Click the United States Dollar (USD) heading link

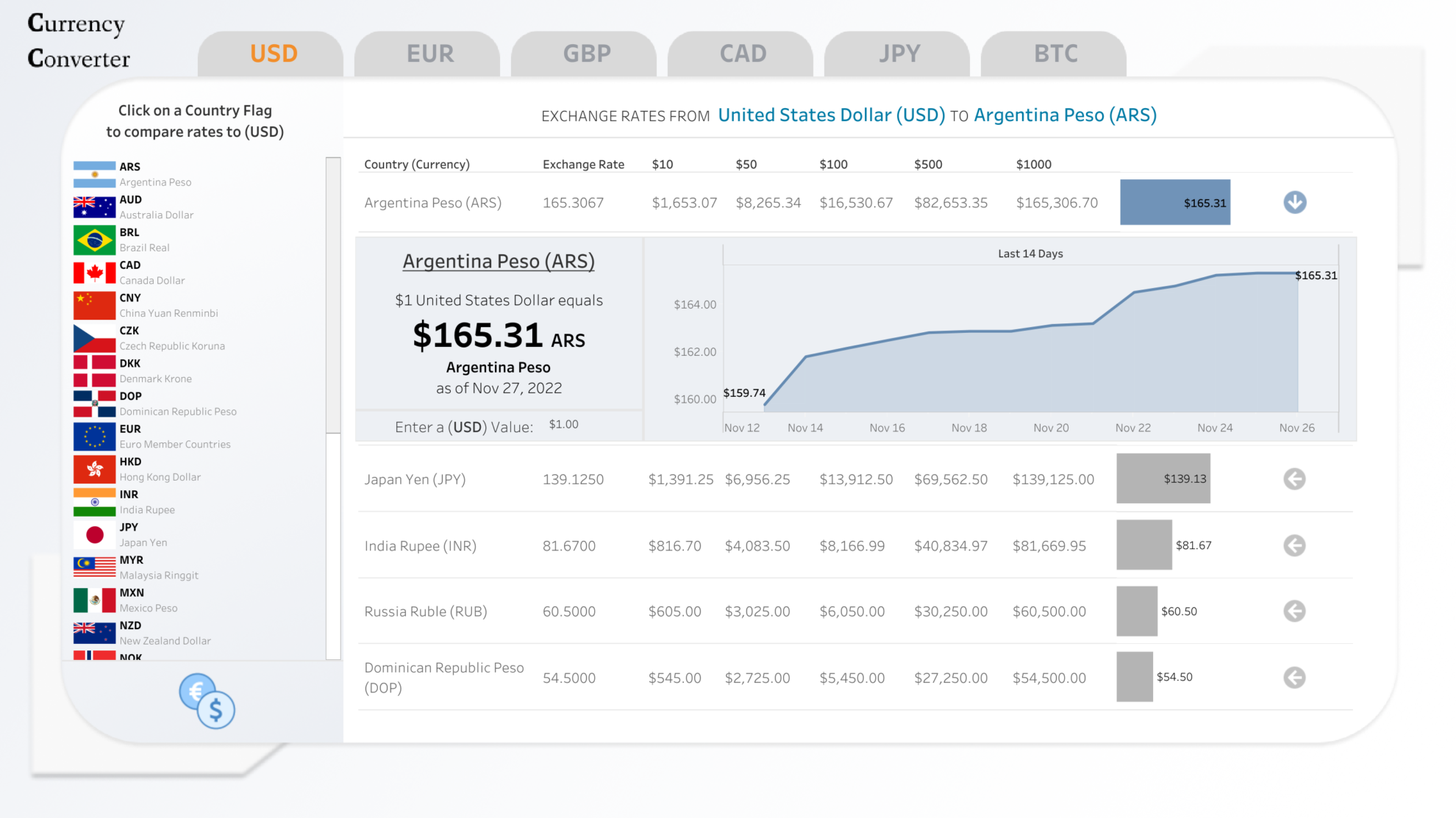(832, 115)
